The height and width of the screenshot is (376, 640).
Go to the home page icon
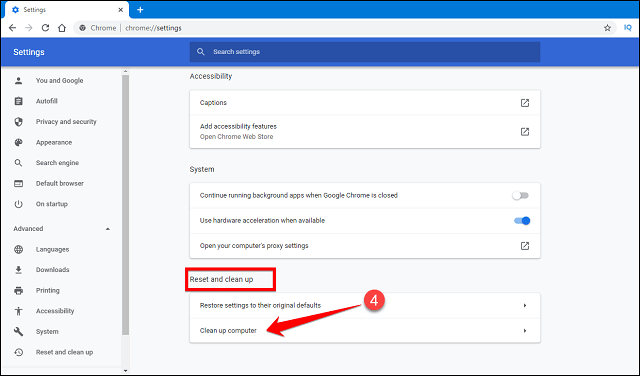pyautogui.click(x=62, y=28)
